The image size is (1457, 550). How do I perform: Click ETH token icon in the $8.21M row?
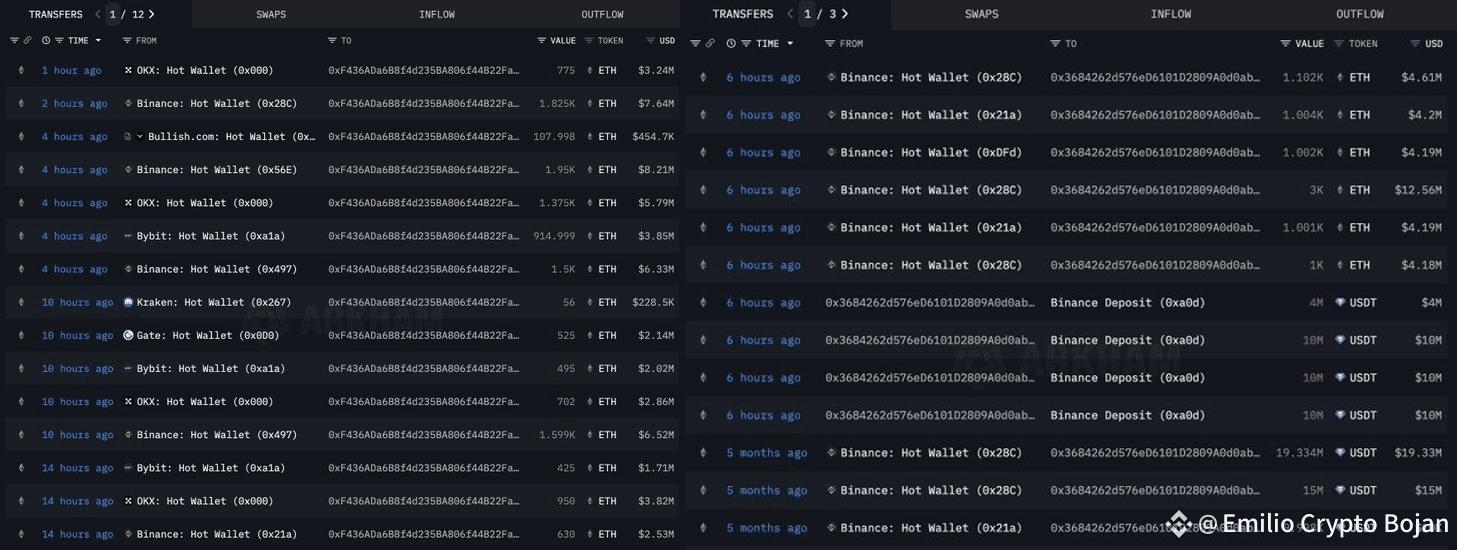[x=589, y=170]
